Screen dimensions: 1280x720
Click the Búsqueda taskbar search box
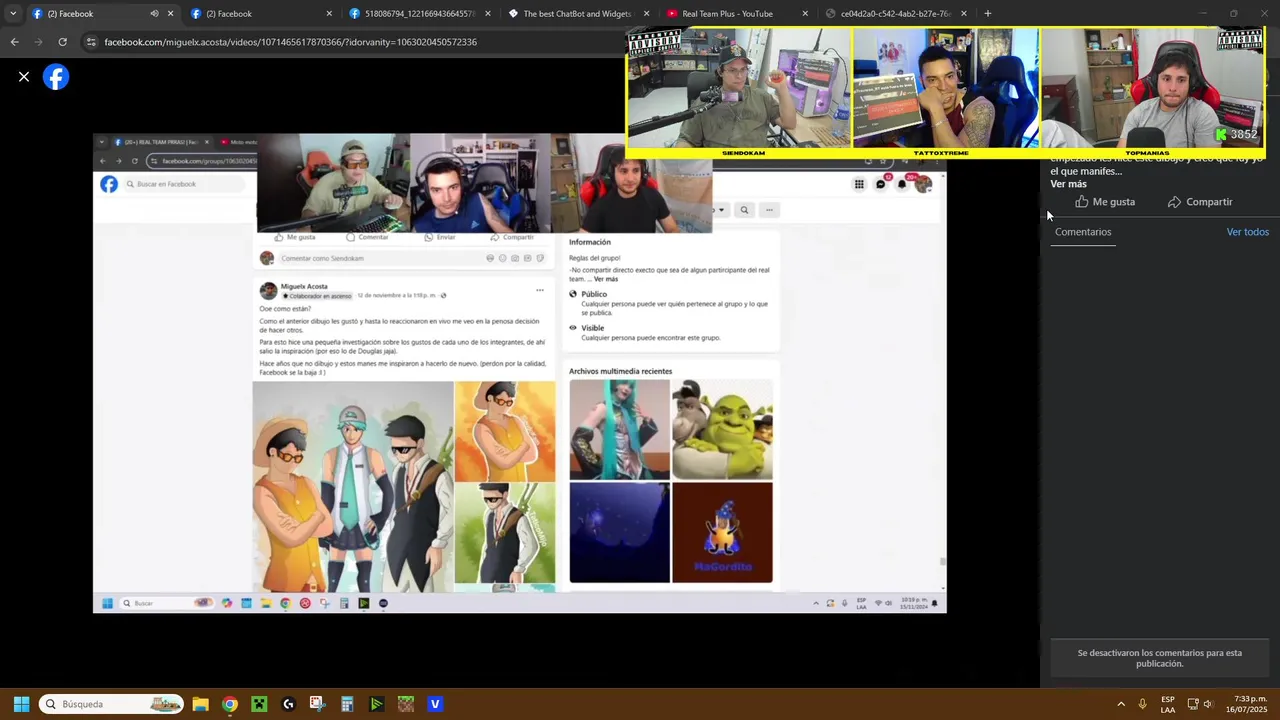111,704
